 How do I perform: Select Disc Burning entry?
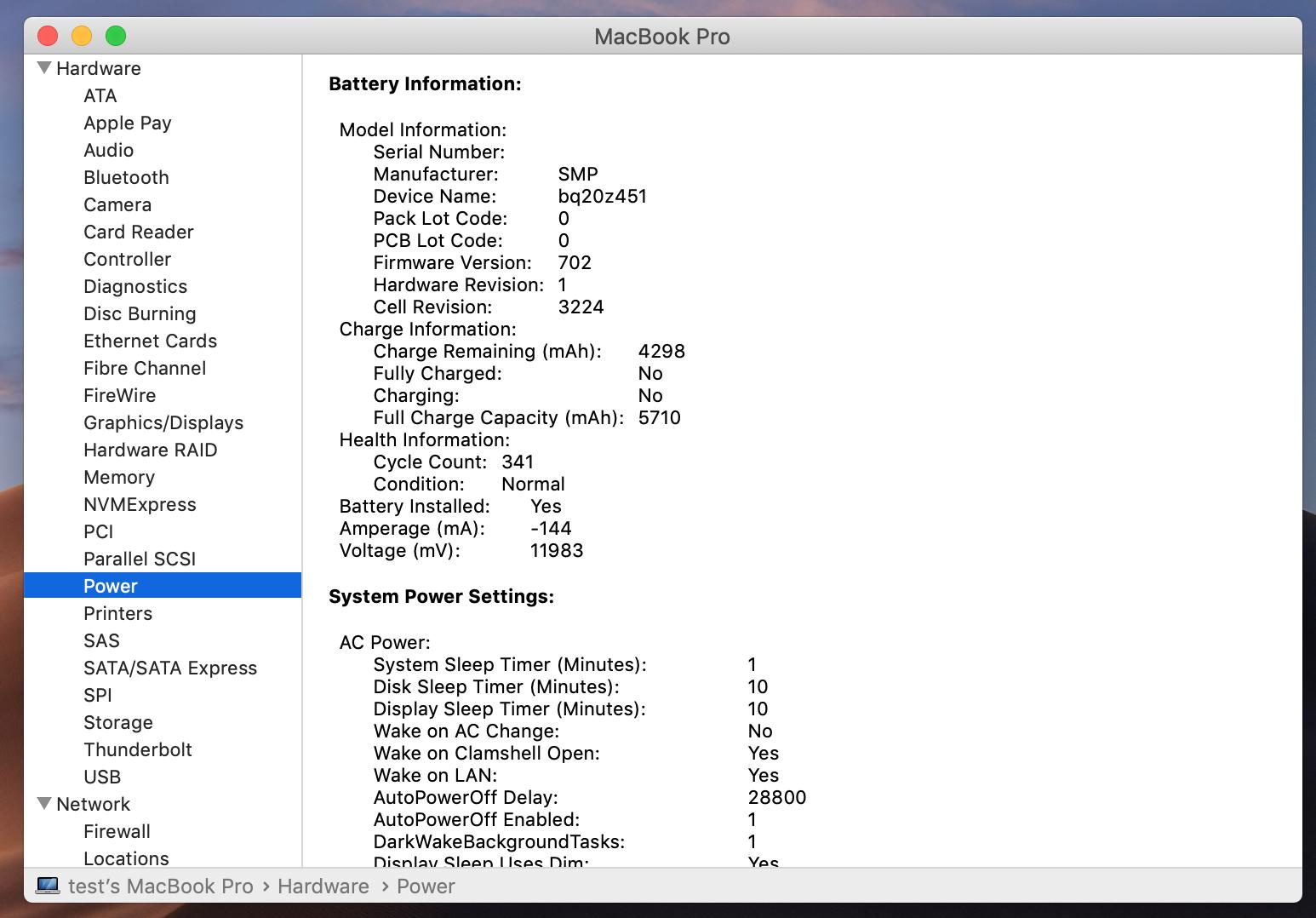click(140, 313)
